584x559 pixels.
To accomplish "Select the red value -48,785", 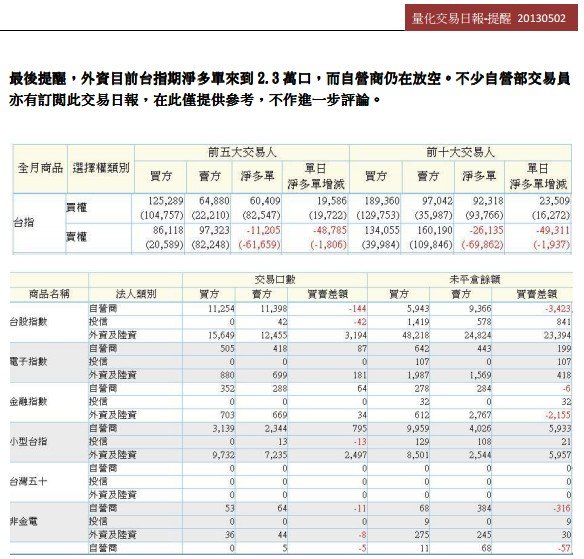I will 330,231.
